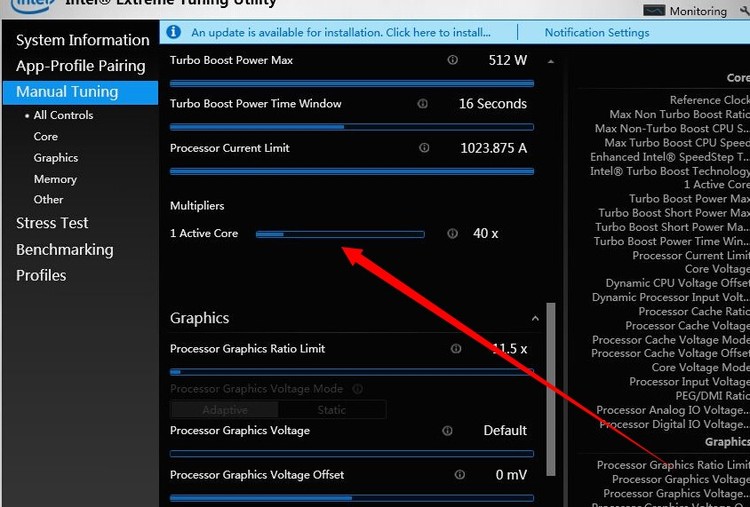
Task: Click the Processor Current Limit slider
Action: point(352,171)
